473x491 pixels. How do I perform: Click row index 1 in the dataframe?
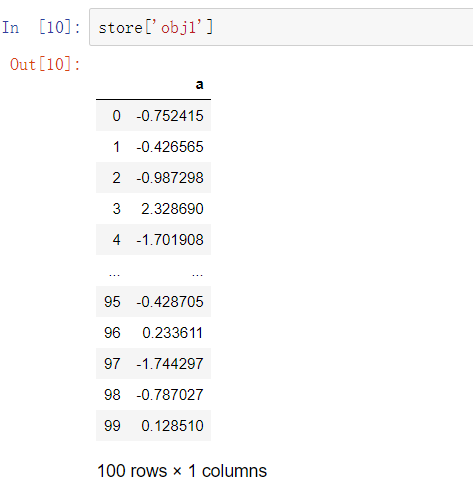[x=116, y=147]
